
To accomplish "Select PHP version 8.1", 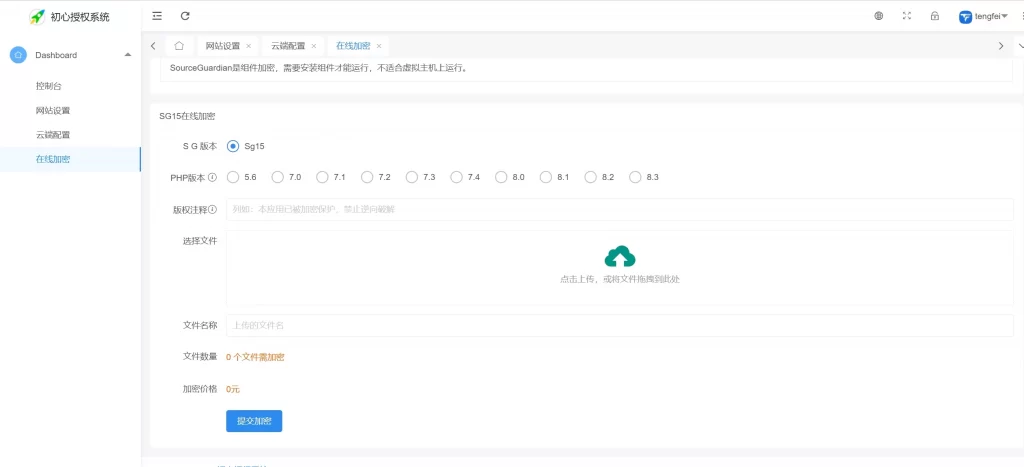I will [546, 177].
